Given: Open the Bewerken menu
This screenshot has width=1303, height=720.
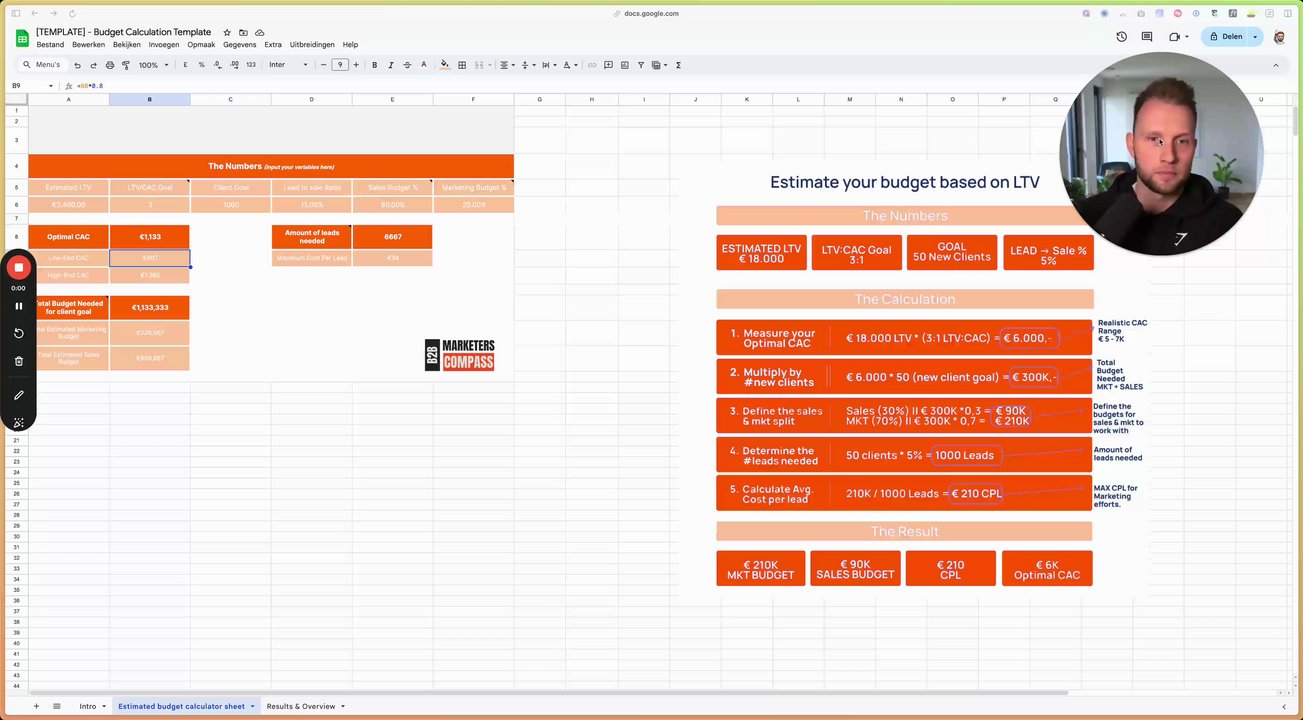Looking at the screenshot, I should 88,45.
